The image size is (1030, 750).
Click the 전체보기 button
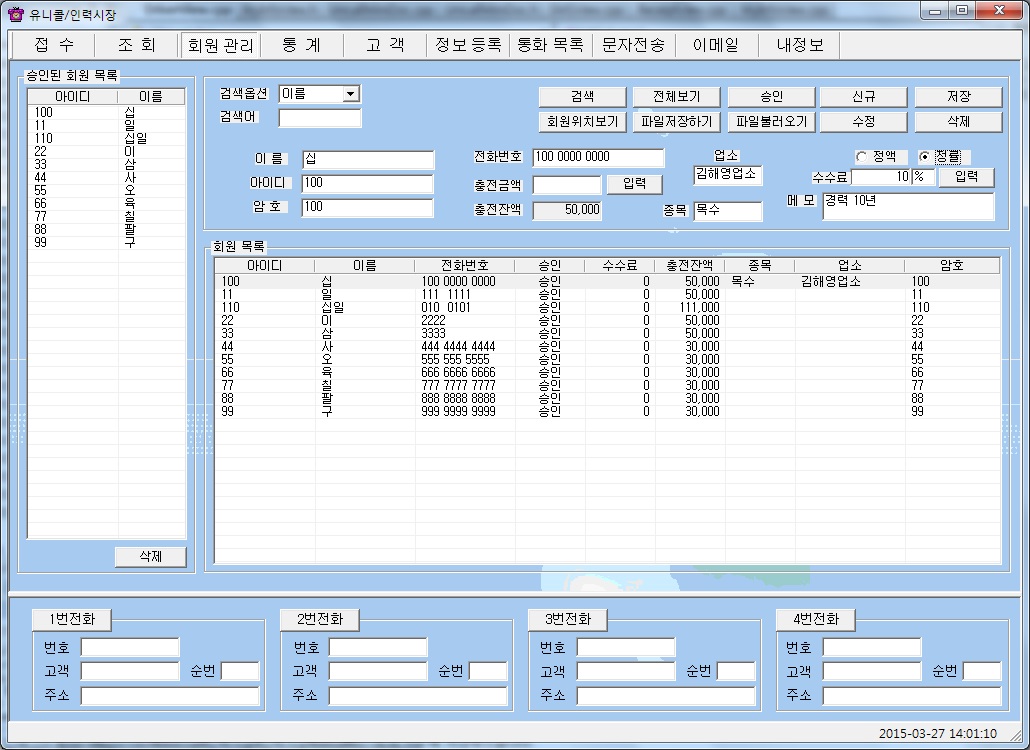[x=676, y=97]
